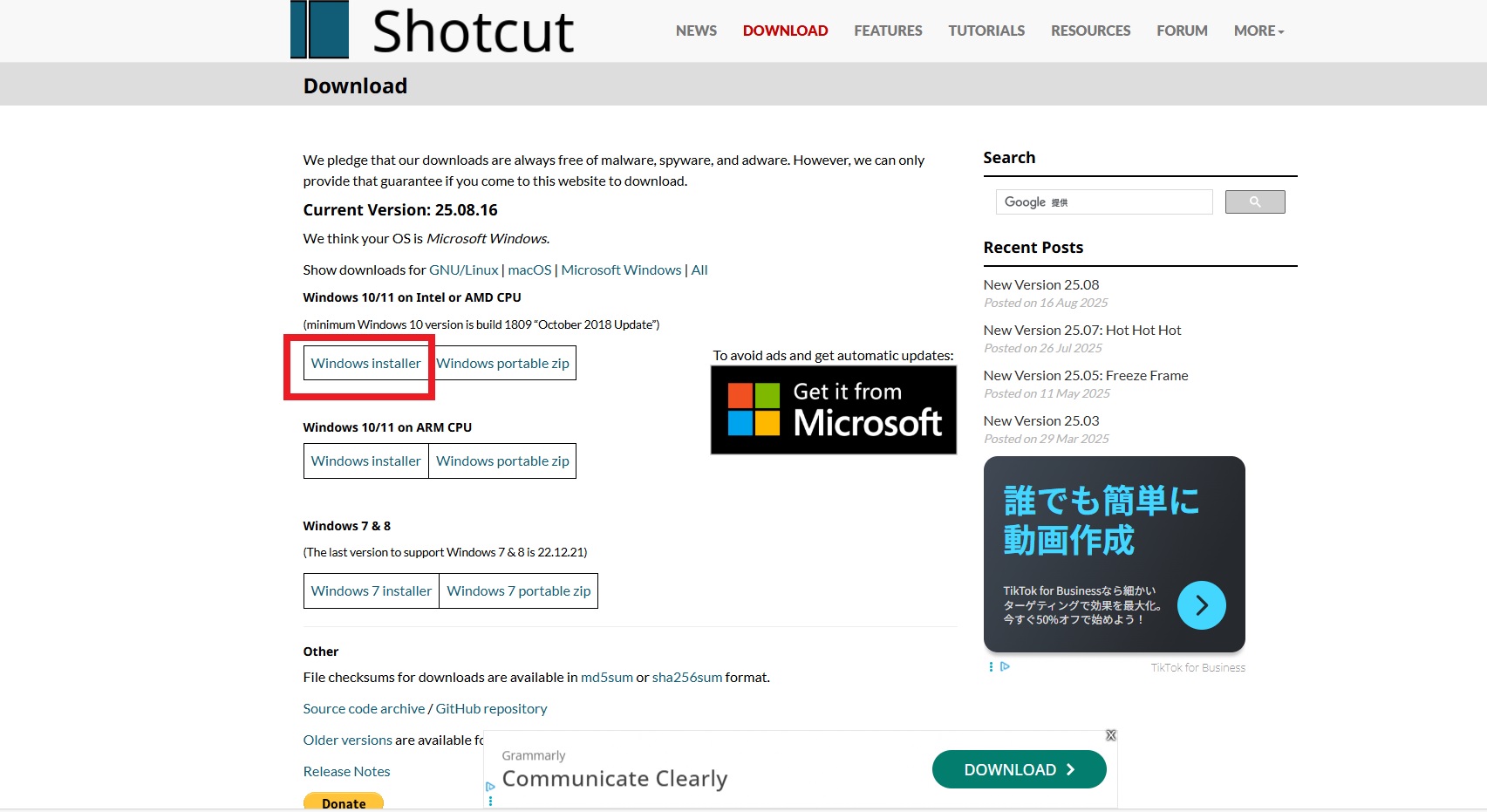The width and height of the screenshot is (1487, 812).
Task: Go to the FEATURES page
Action: click(888, 31)
